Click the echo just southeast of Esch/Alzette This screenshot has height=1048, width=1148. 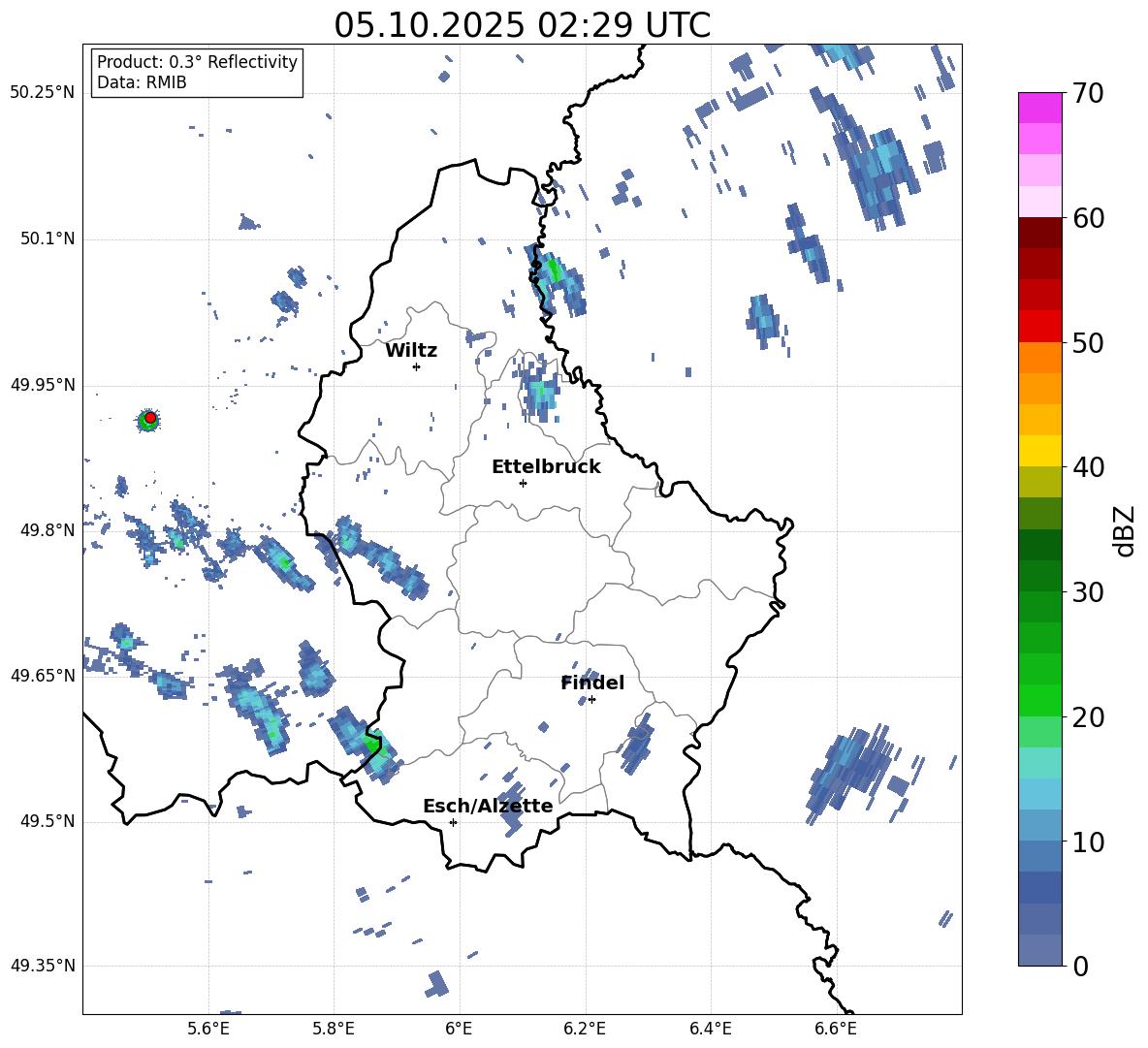pos(513,809)
